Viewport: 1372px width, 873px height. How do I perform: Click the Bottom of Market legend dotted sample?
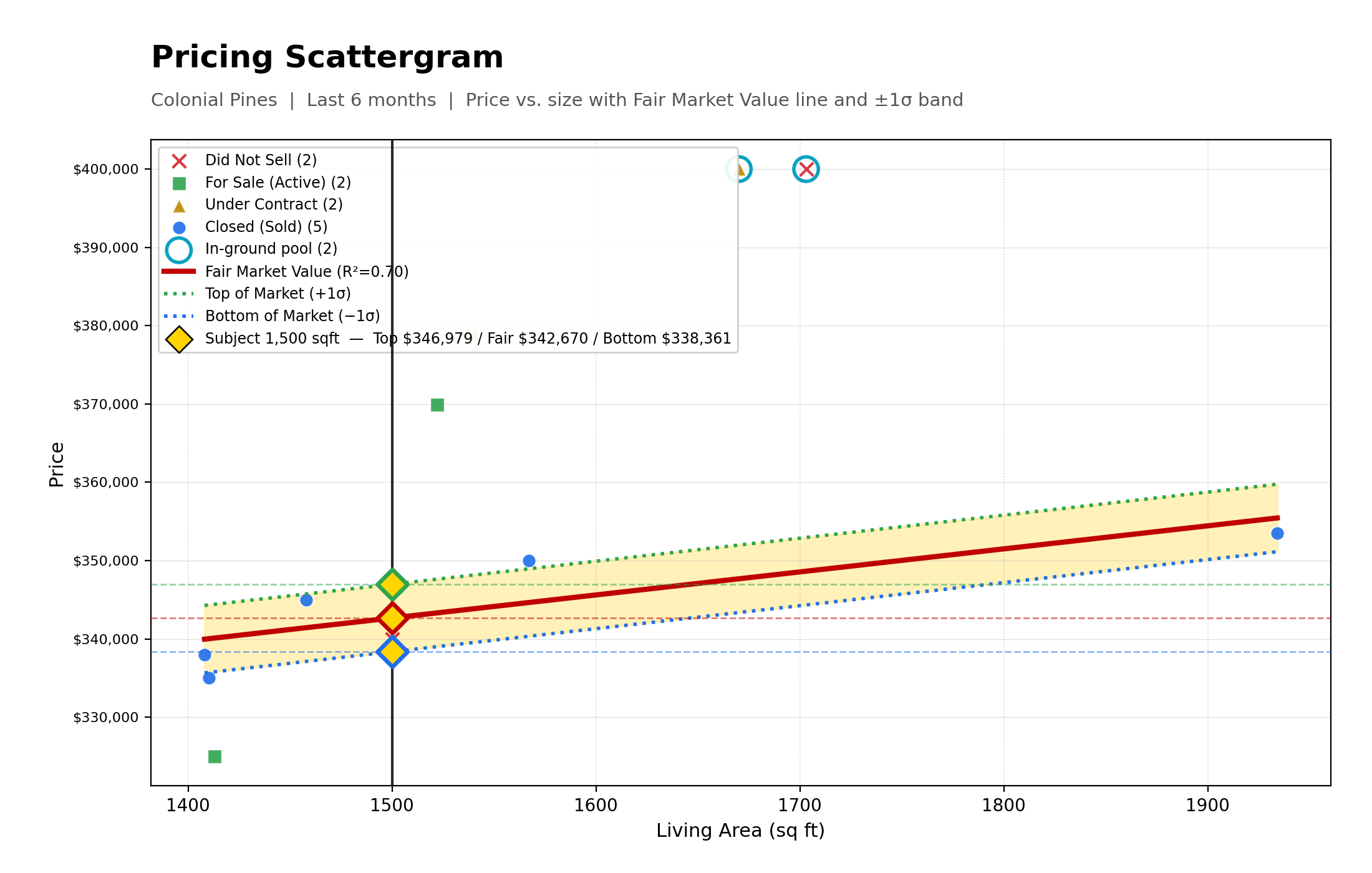(179, 316)
